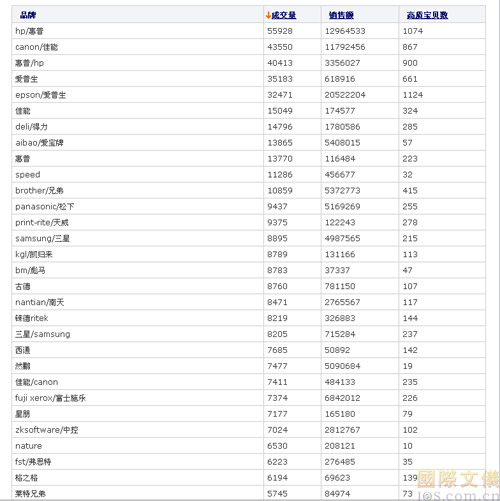Click the 20522204 sales value
500x501 pixels.
pos(345,95)
